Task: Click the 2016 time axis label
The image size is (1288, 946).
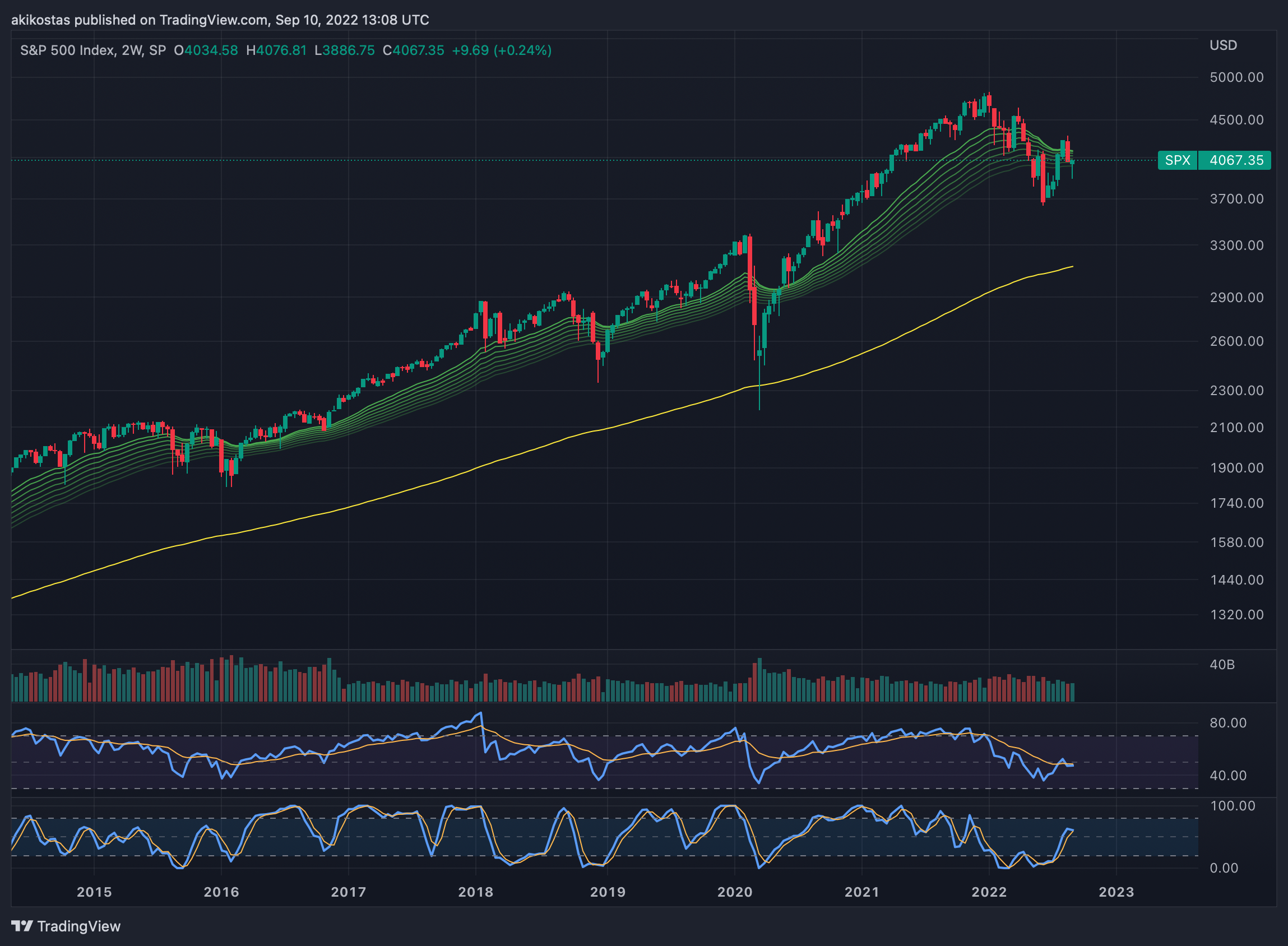Action: click(221, 892)
